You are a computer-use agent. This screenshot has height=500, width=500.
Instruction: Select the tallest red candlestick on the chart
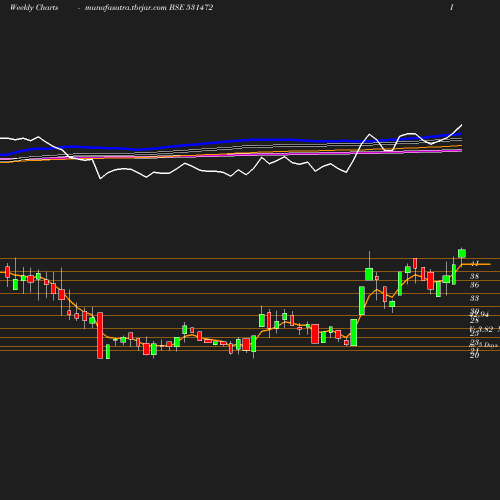(100, 335)
